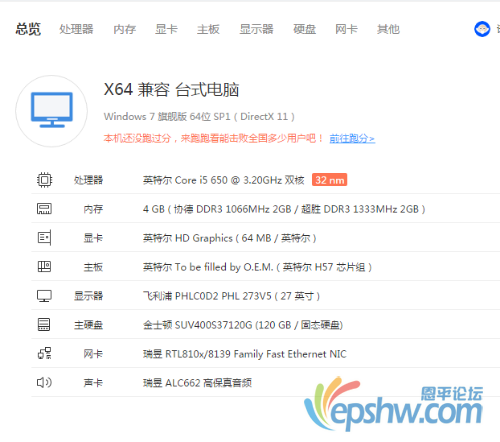The width and height of the screenshot is (500, 442).
Task: Click the X64 兼容 台式电脑 title
Action: [x=171, y=89]
